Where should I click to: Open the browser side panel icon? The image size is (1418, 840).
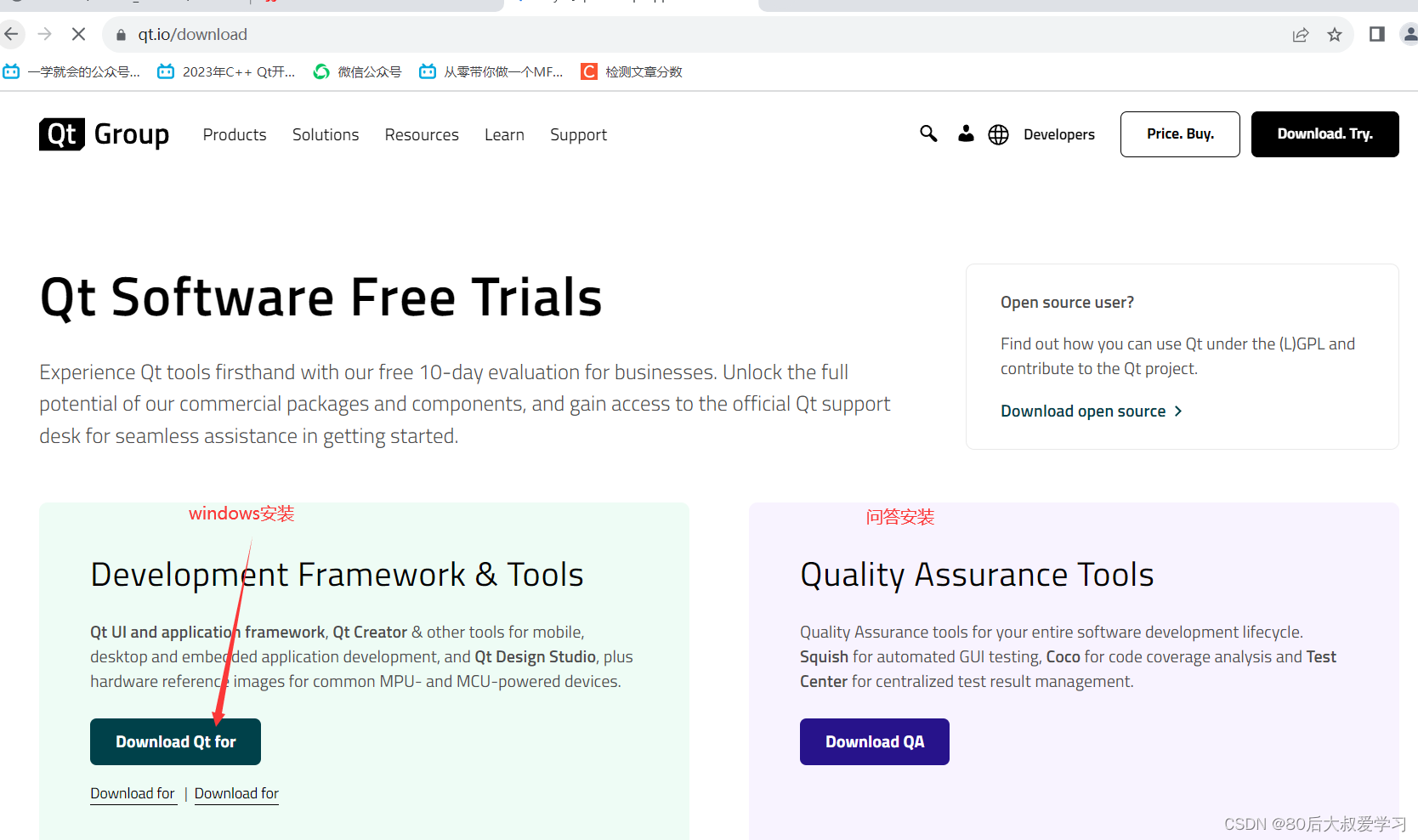[x=1377, y=34]
